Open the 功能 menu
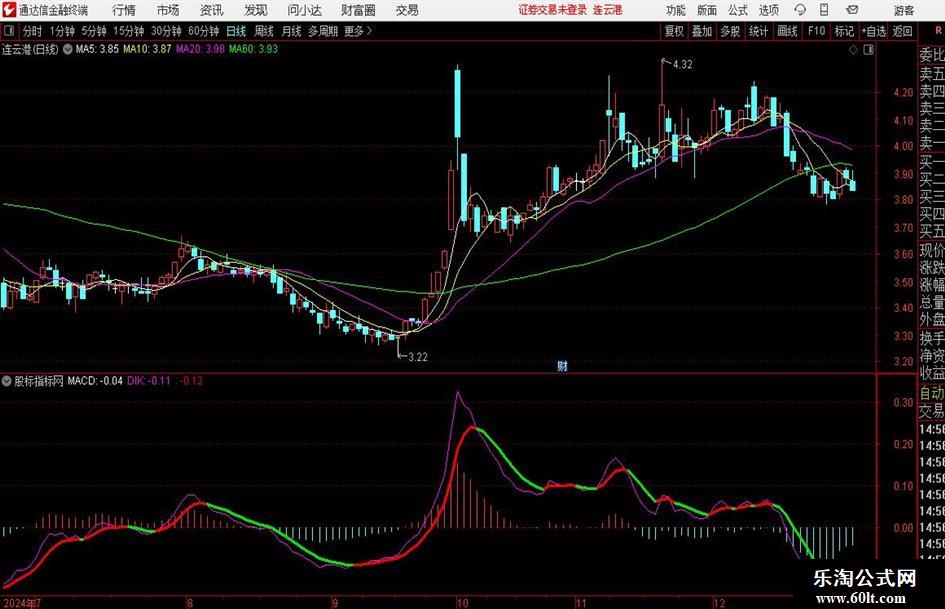The image size is (945, 609). click(676, 10)
